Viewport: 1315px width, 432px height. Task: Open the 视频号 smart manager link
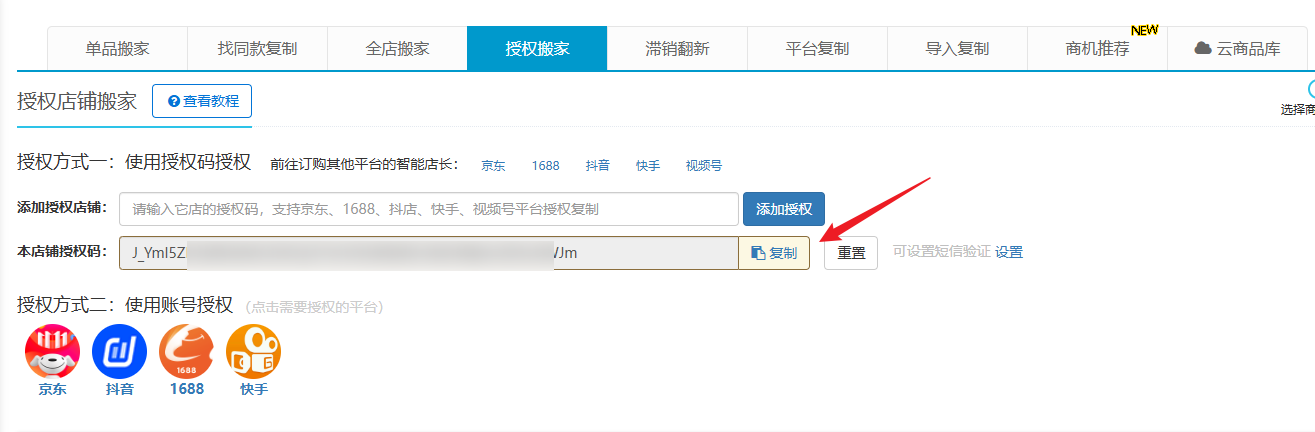point(703,165)
